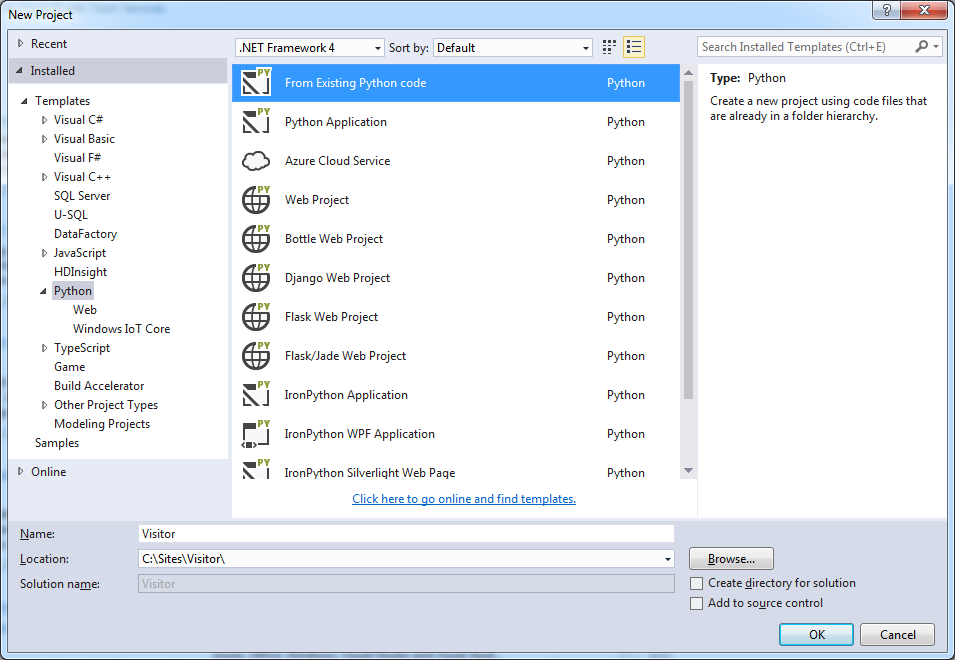Click the Django Web Project globe icon
Screen dimensions: 955x660
coord(256,278)
